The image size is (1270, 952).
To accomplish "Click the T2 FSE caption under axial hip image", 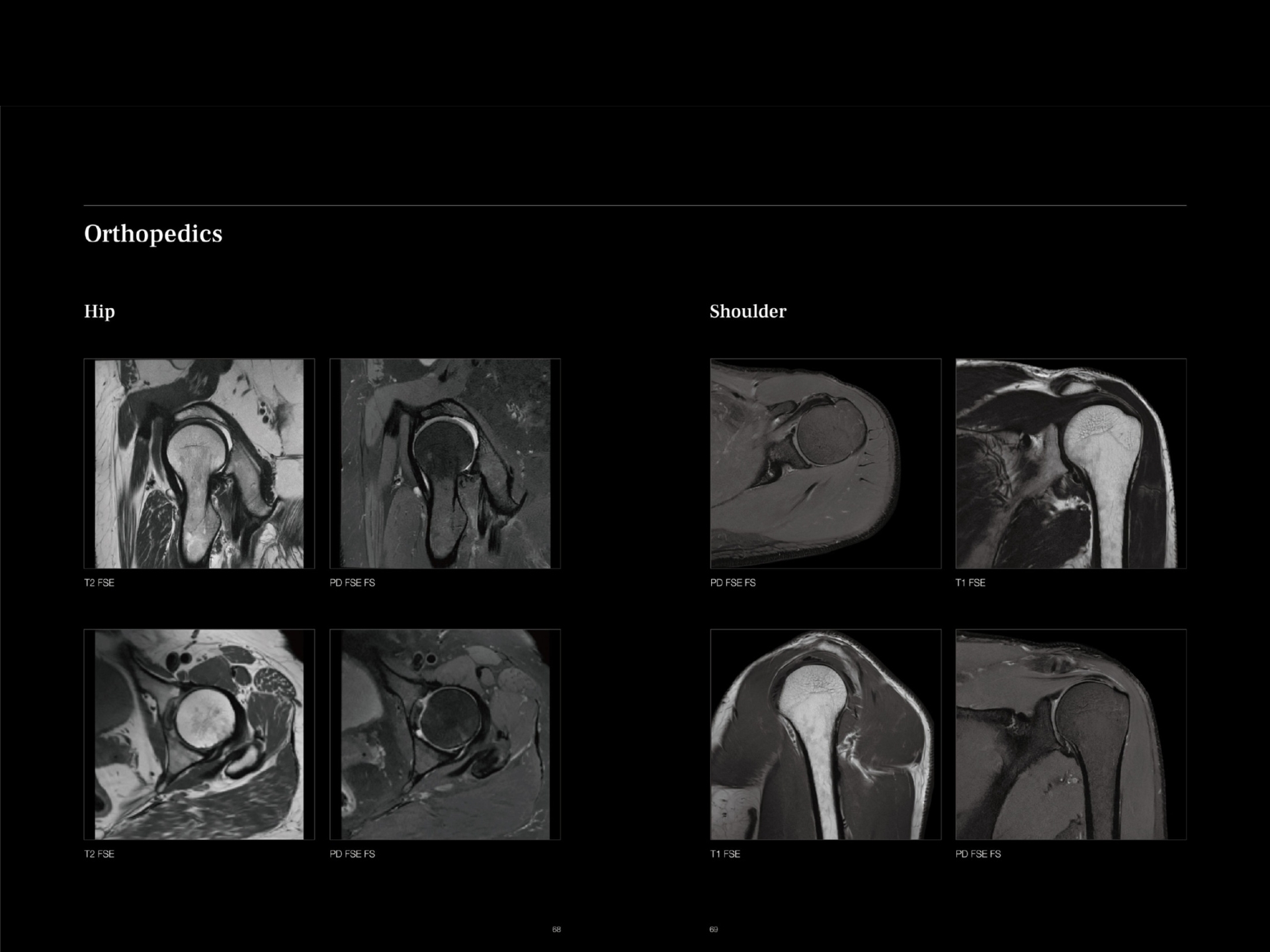I will pos(98,853).
